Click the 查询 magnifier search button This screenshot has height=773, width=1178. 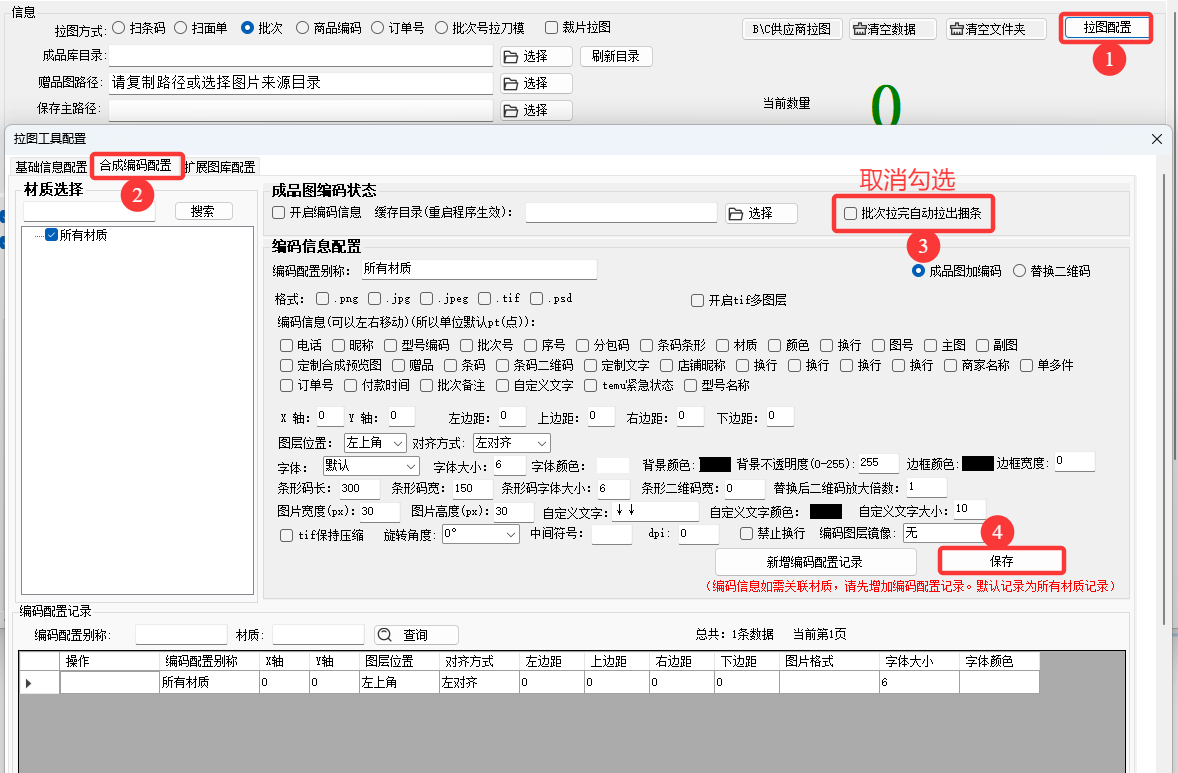[x=416, y=635]
